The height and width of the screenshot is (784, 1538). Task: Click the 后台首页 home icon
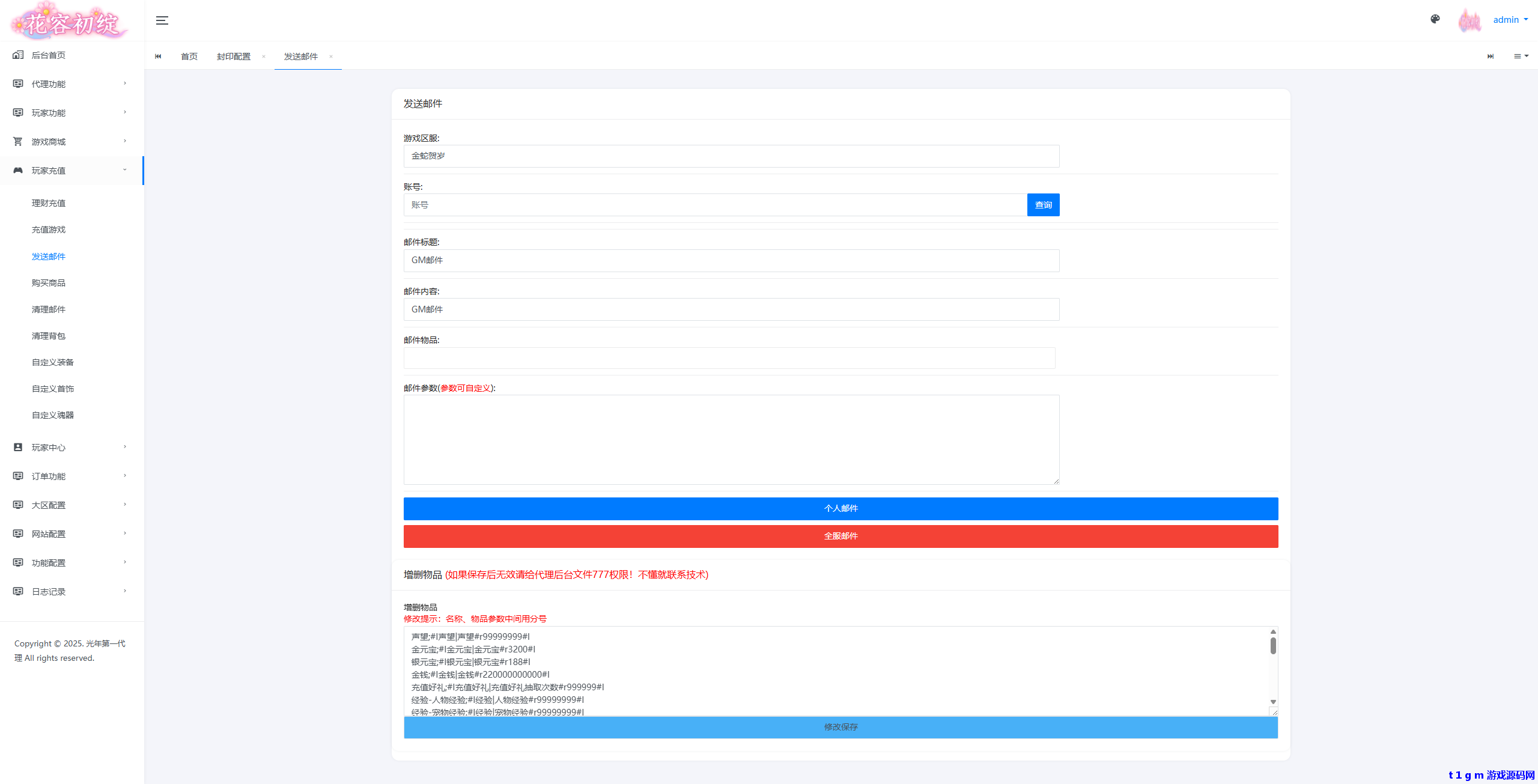[x=18, y=55]
